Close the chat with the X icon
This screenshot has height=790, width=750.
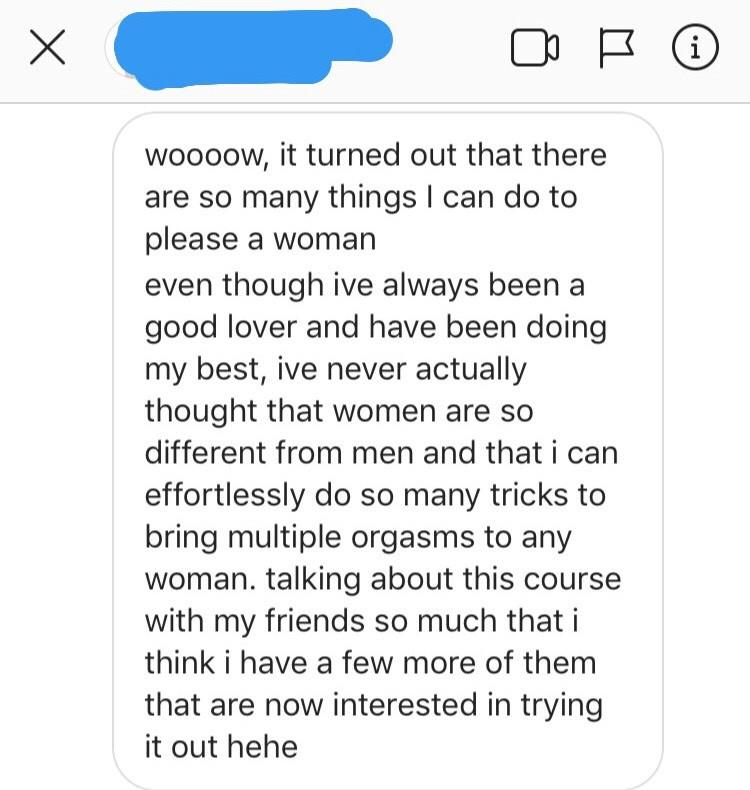tap(47, 47)
